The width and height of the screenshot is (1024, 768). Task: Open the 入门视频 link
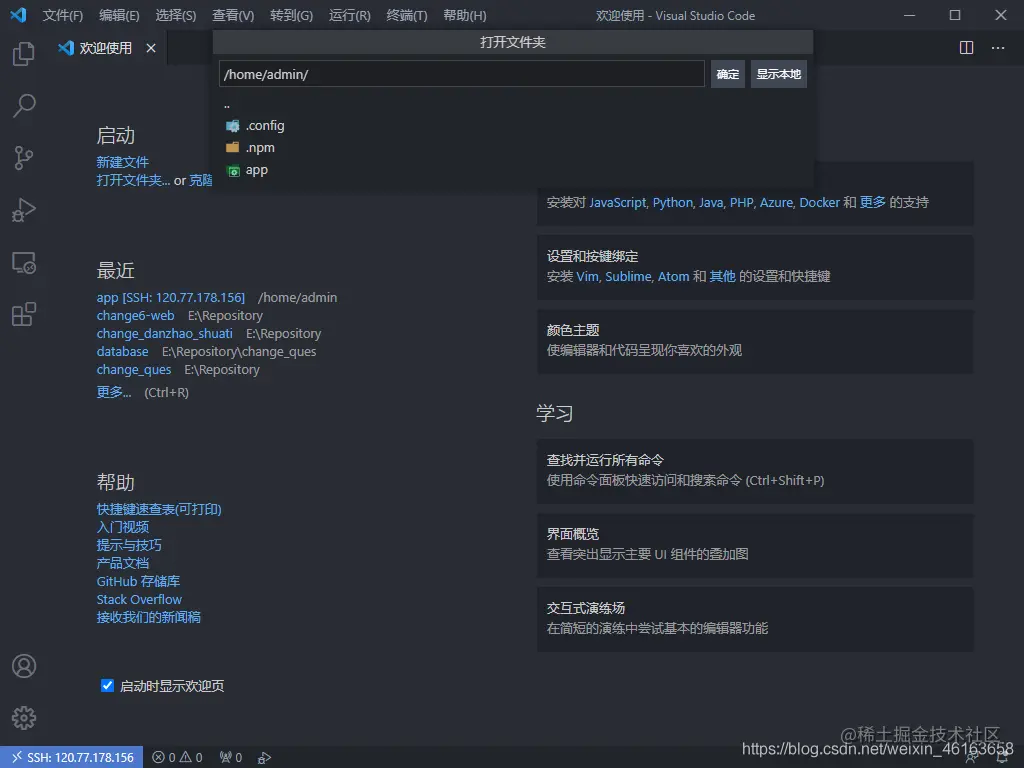click(x=123, y=527)
